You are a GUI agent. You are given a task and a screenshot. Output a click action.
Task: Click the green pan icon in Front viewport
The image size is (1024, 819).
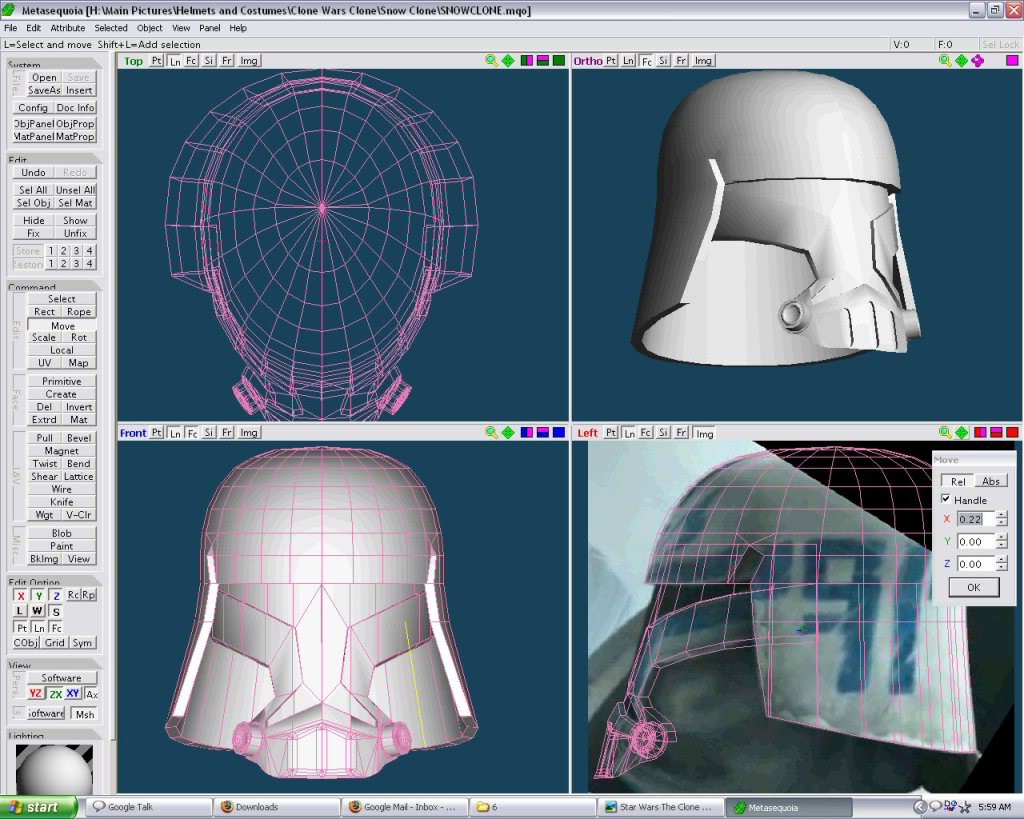click(x=508, y=432)
